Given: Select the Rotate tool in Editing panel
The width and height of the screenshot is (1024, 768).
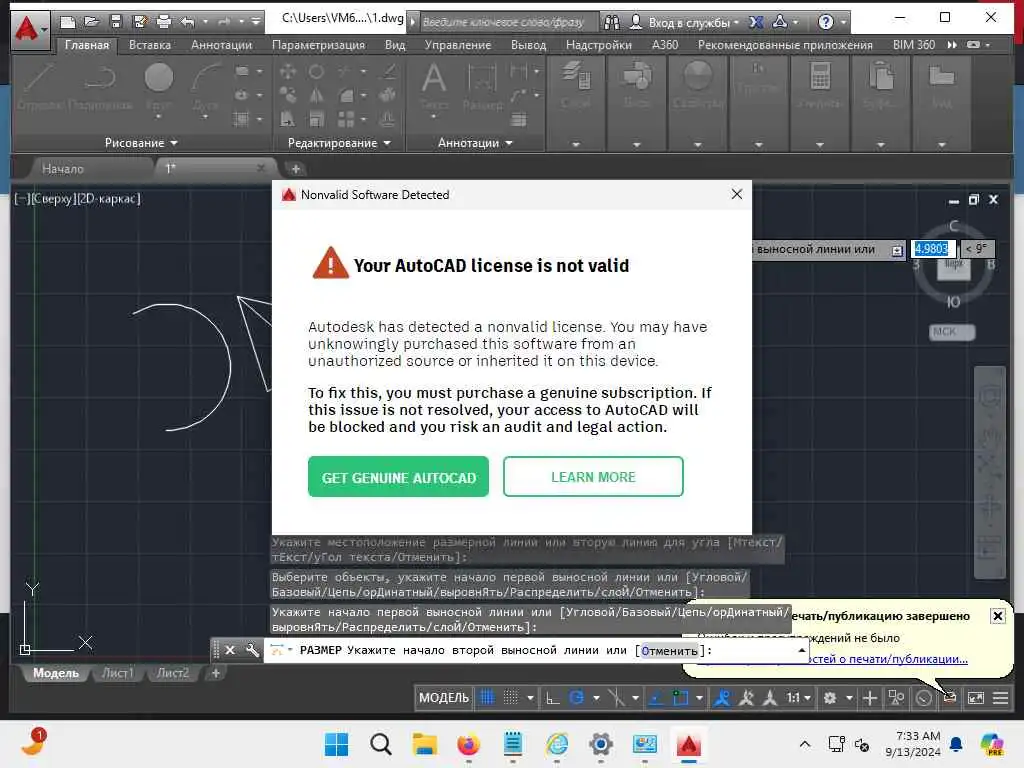Looking at the screenshot, I should [316, 71].
